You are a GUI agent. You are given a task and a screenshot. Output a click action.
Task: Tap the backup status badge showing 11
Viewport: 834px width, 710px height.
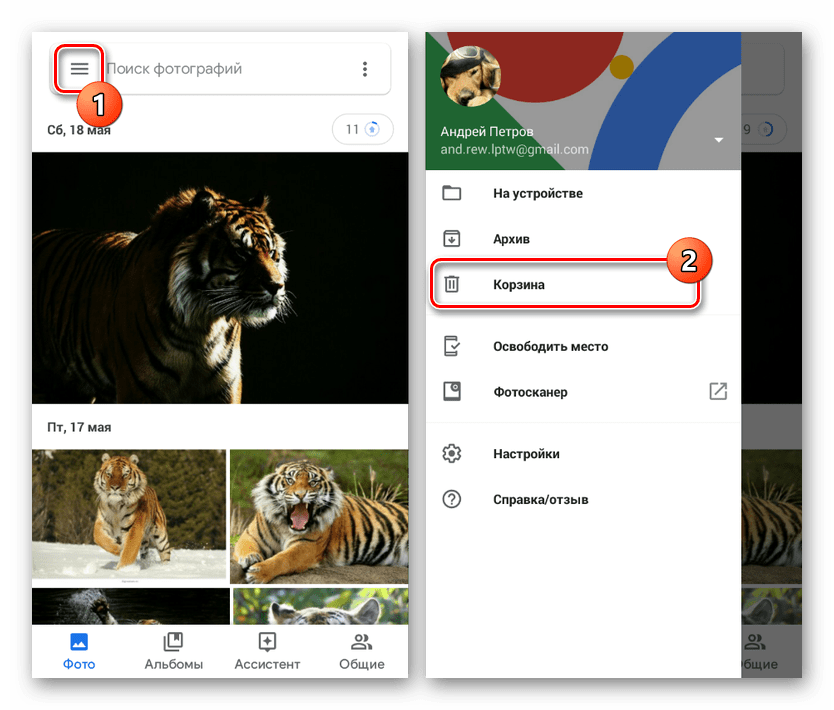[x=362, y=129]
